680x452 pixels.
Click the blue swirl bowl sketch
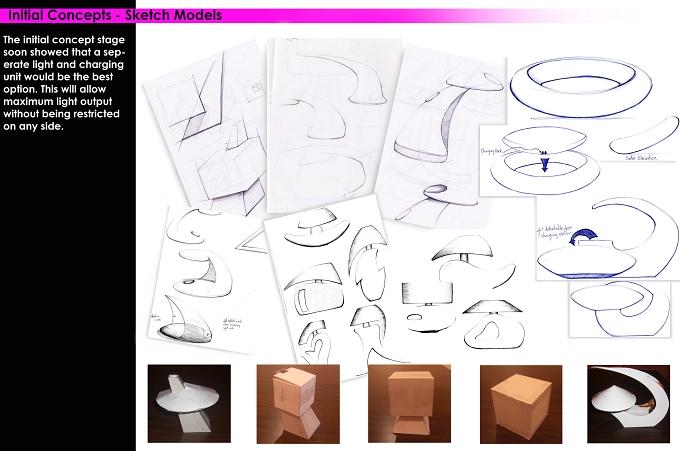(620, 309)
